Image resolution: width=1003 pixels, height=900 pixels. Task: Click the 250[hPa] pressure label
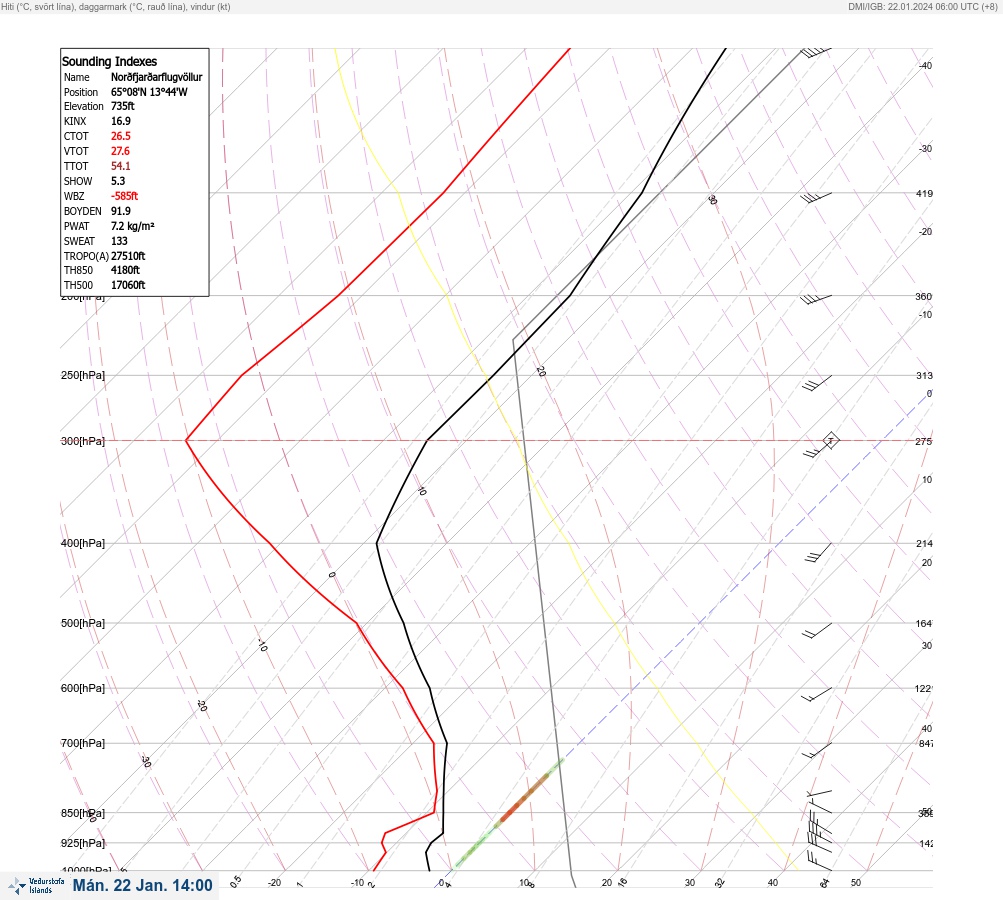tap(83, 375)
